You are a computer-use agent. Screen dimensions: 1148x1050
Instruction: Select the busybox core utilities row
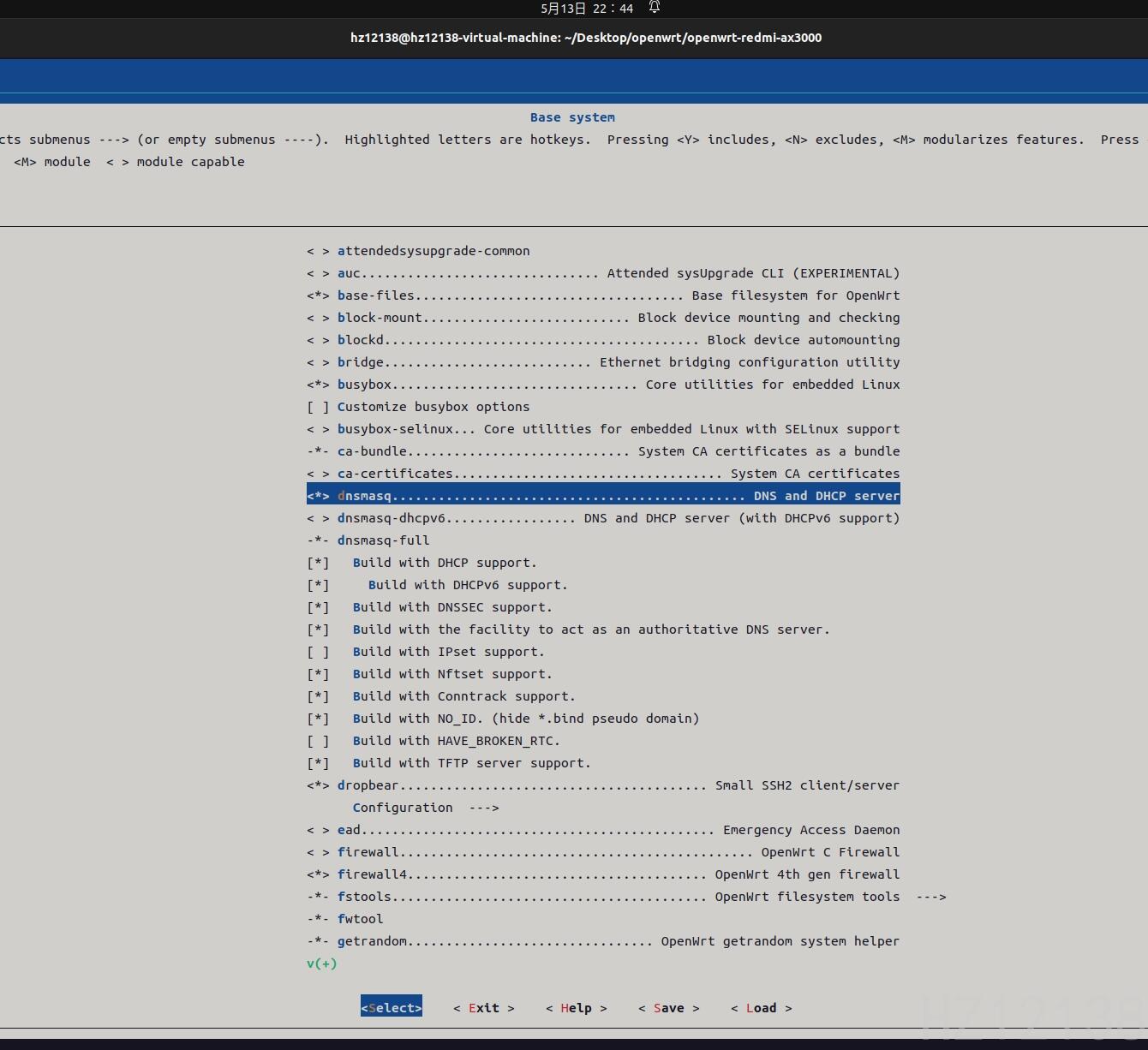click(x=603, y=385)
